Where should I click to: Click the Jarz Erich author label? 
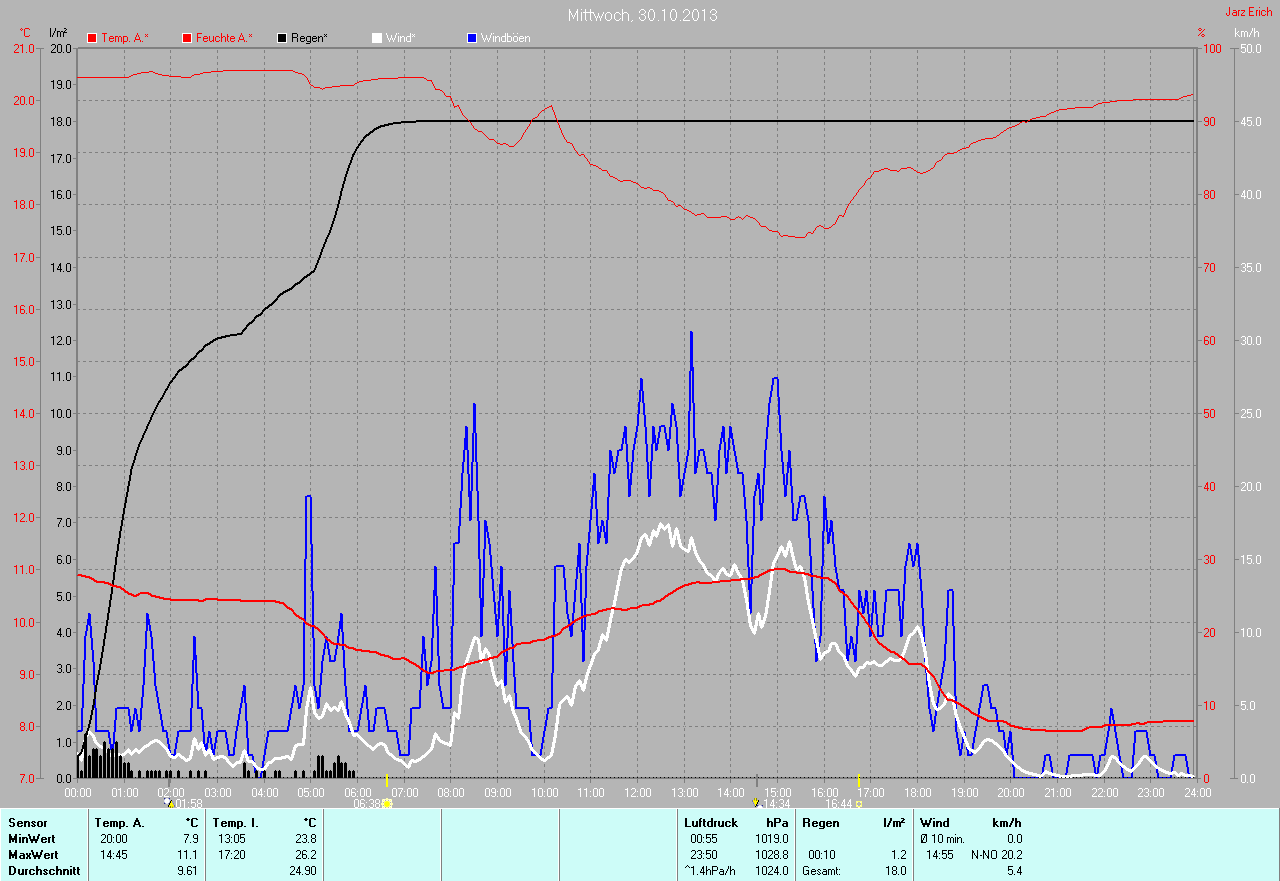1249,12
